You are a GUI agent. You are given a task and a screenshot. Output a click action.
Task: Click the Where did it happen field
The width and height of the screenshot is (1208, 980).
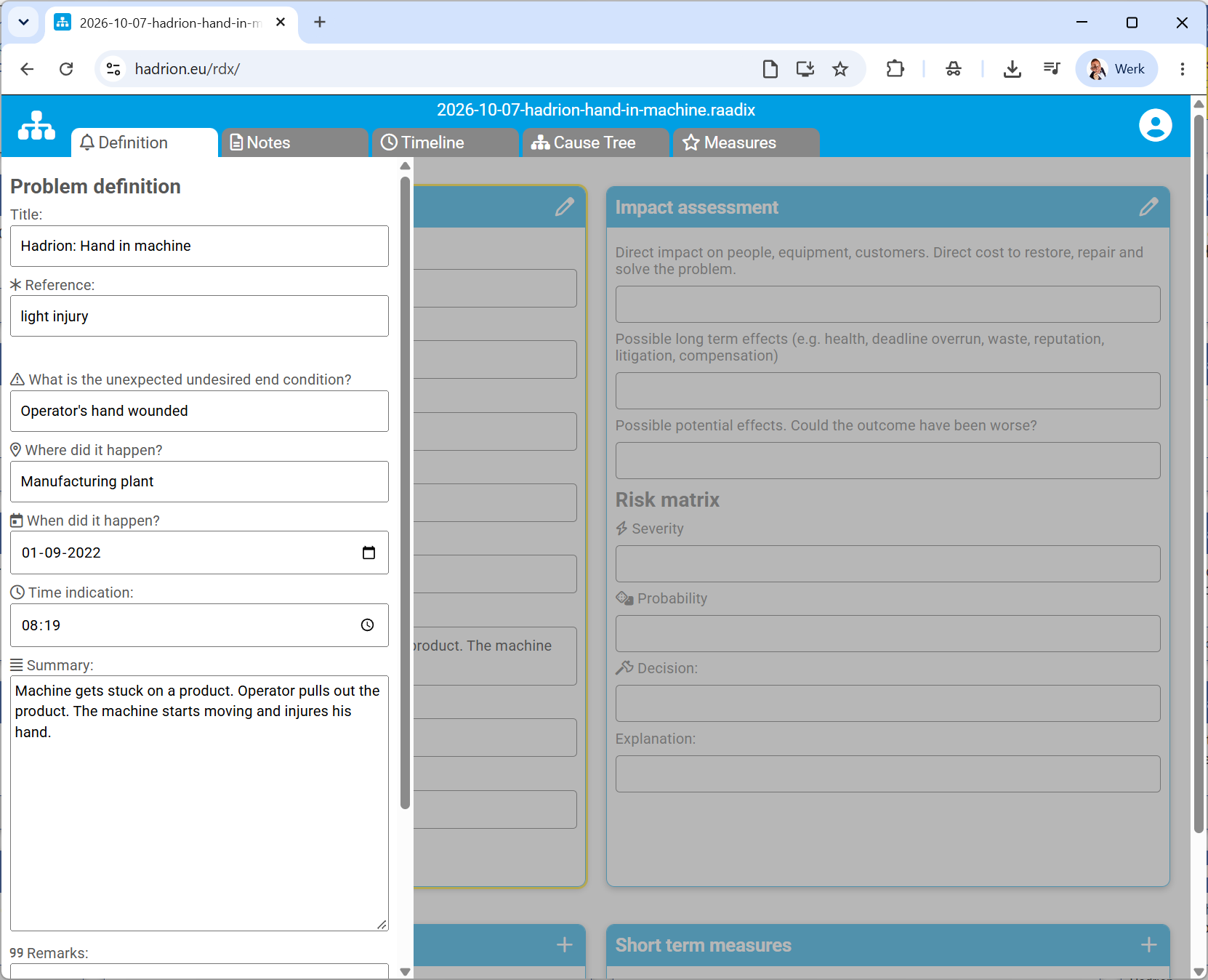coord(199,481)
